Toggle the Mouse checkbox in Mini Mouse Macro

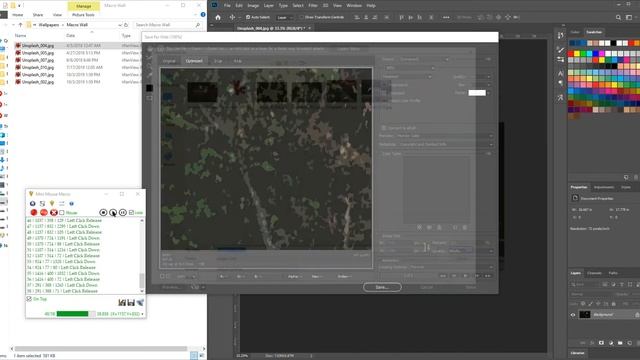coord(62,213)
